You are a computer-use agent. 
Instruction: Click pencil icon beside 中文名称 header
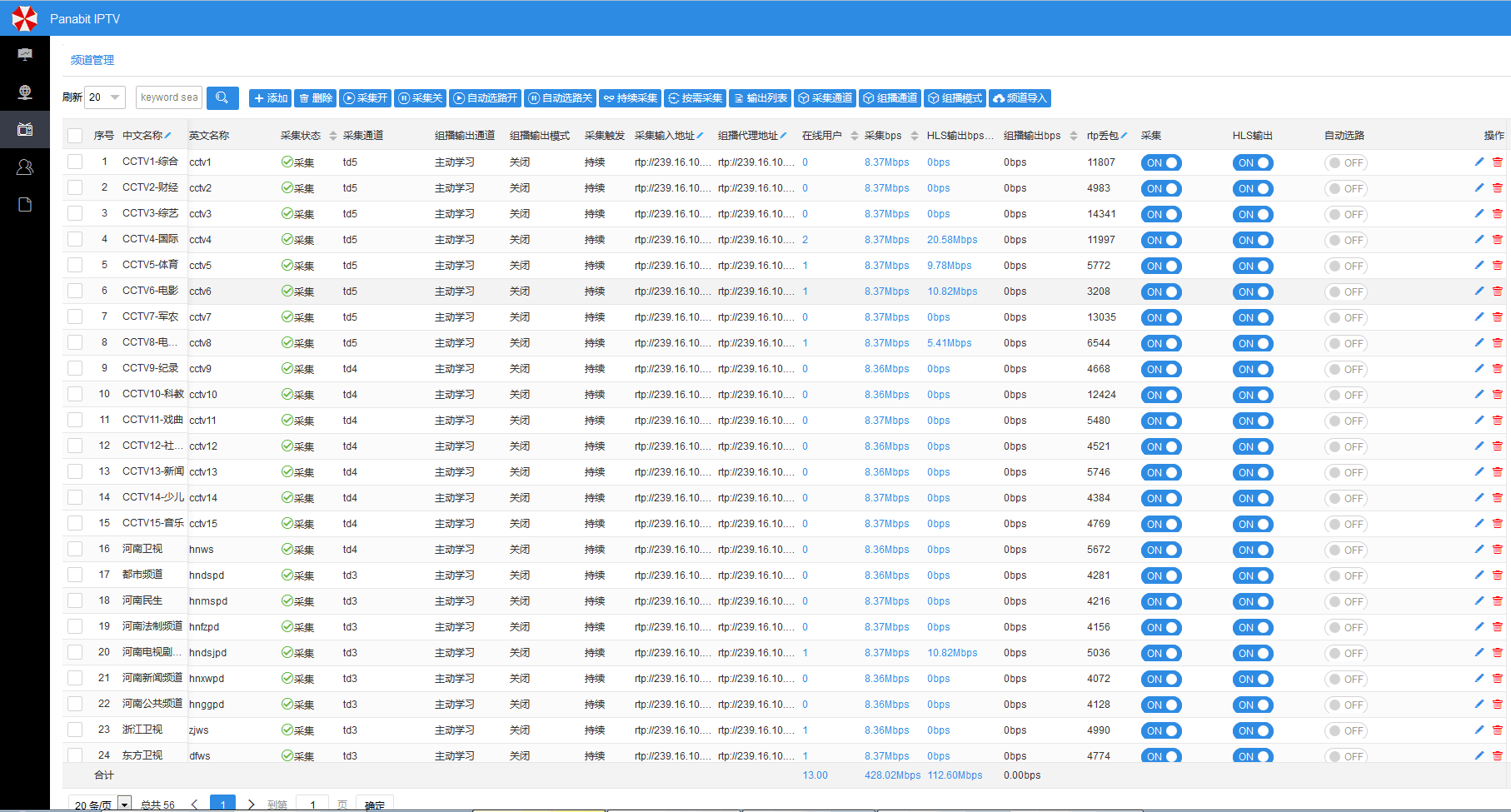[168, 135]
